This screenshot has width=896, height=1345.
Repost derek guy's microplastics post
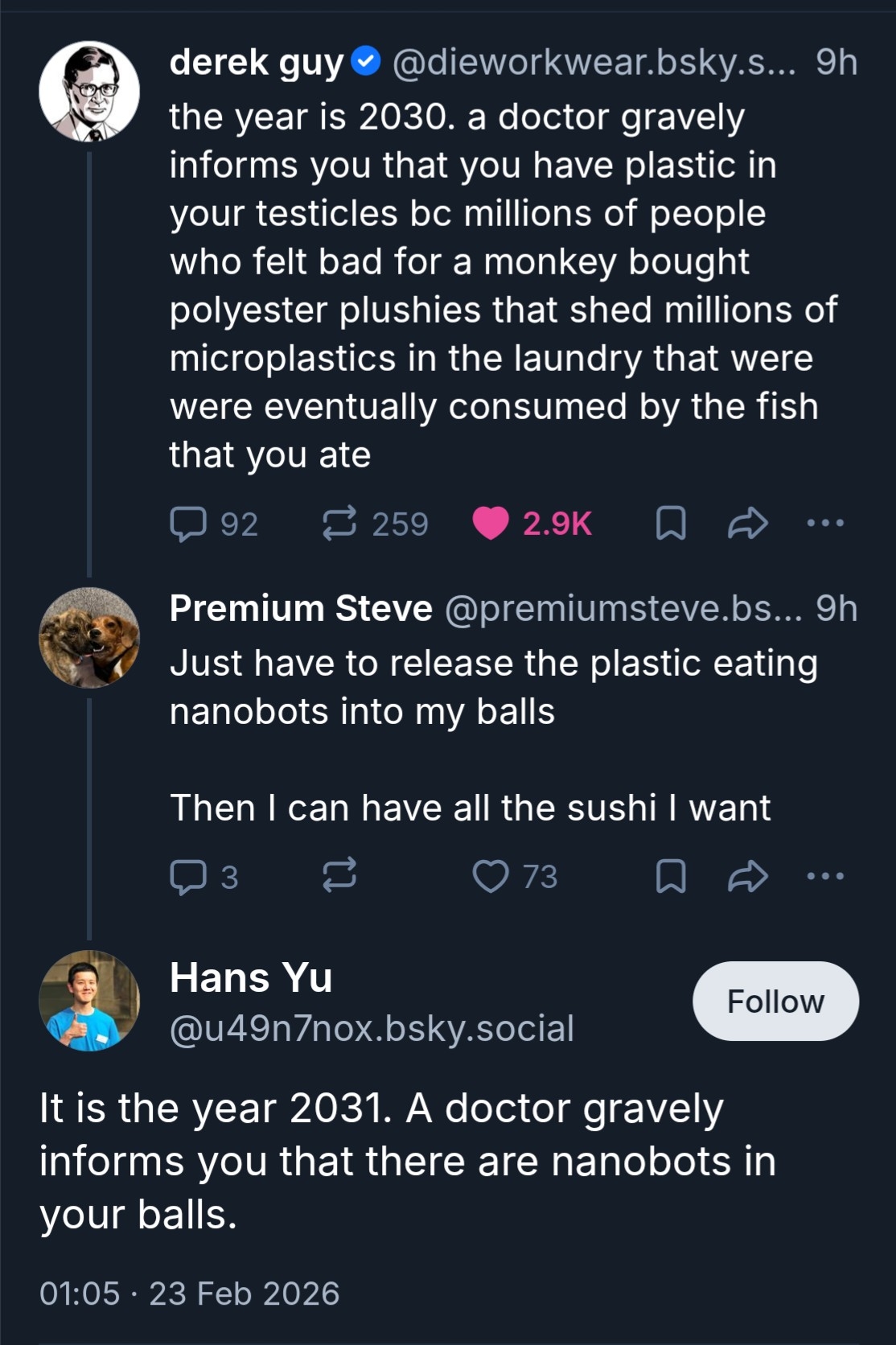pyautogui.click(x=339, y=524)
